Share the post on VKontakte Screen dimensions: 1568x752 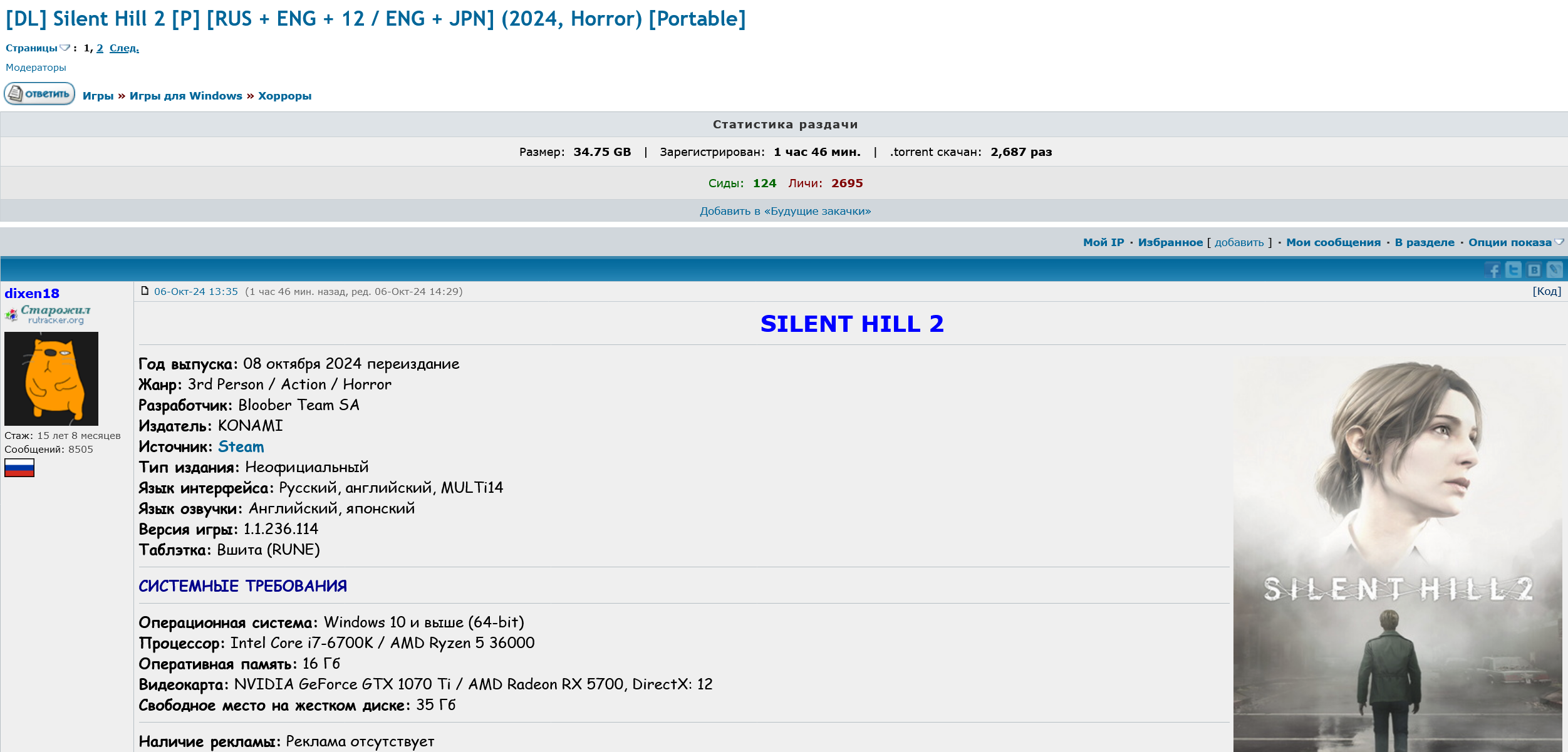click(1534, 270)
